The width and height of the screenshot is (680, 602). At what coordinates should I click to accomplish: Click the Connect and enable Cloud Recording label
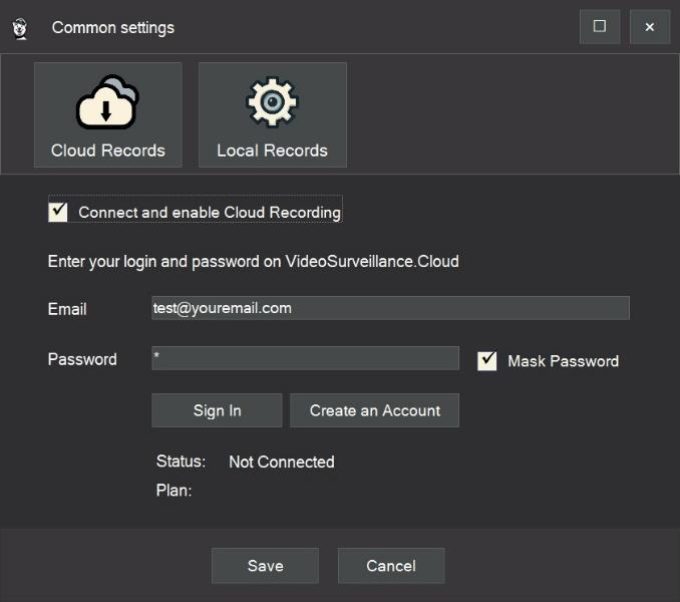tap(209, 212)
